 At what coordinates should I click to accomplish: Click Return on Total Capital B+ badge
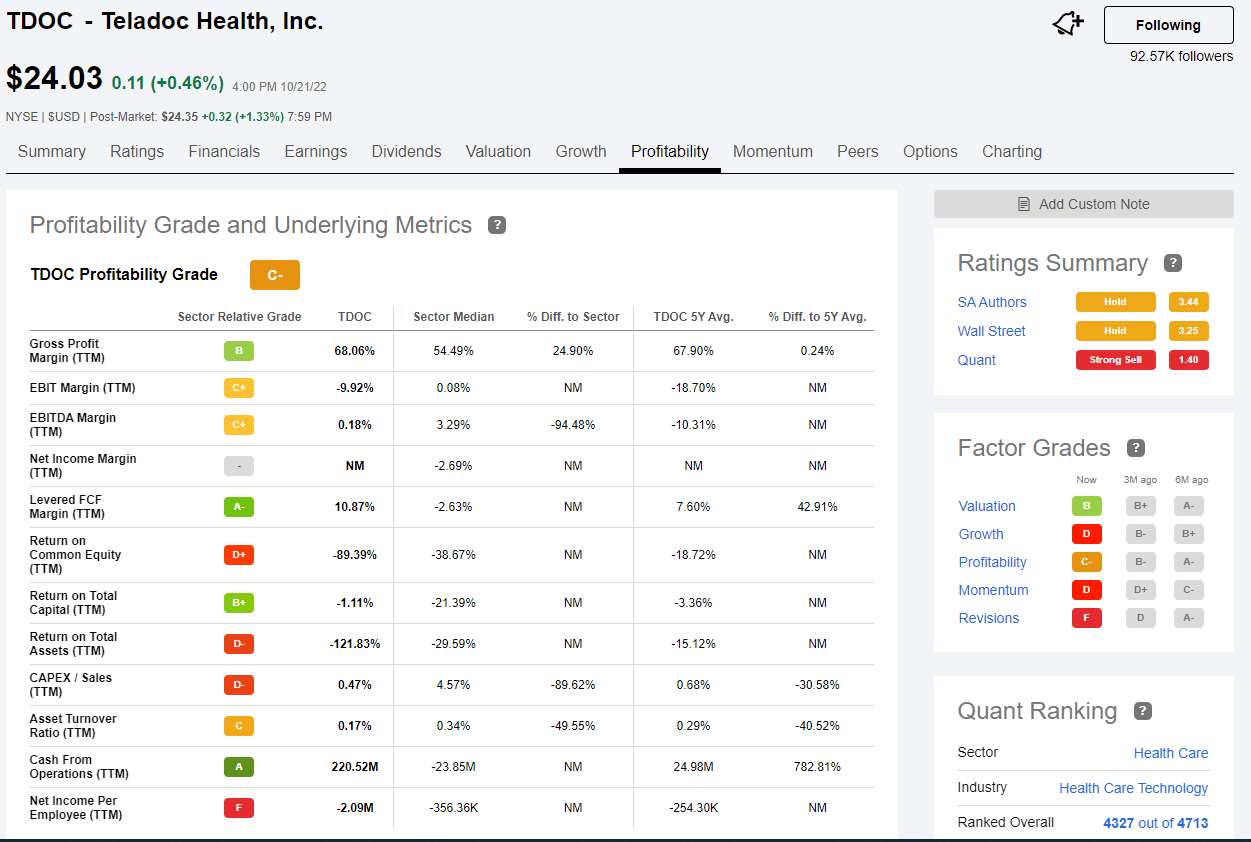tap(239, 603)
